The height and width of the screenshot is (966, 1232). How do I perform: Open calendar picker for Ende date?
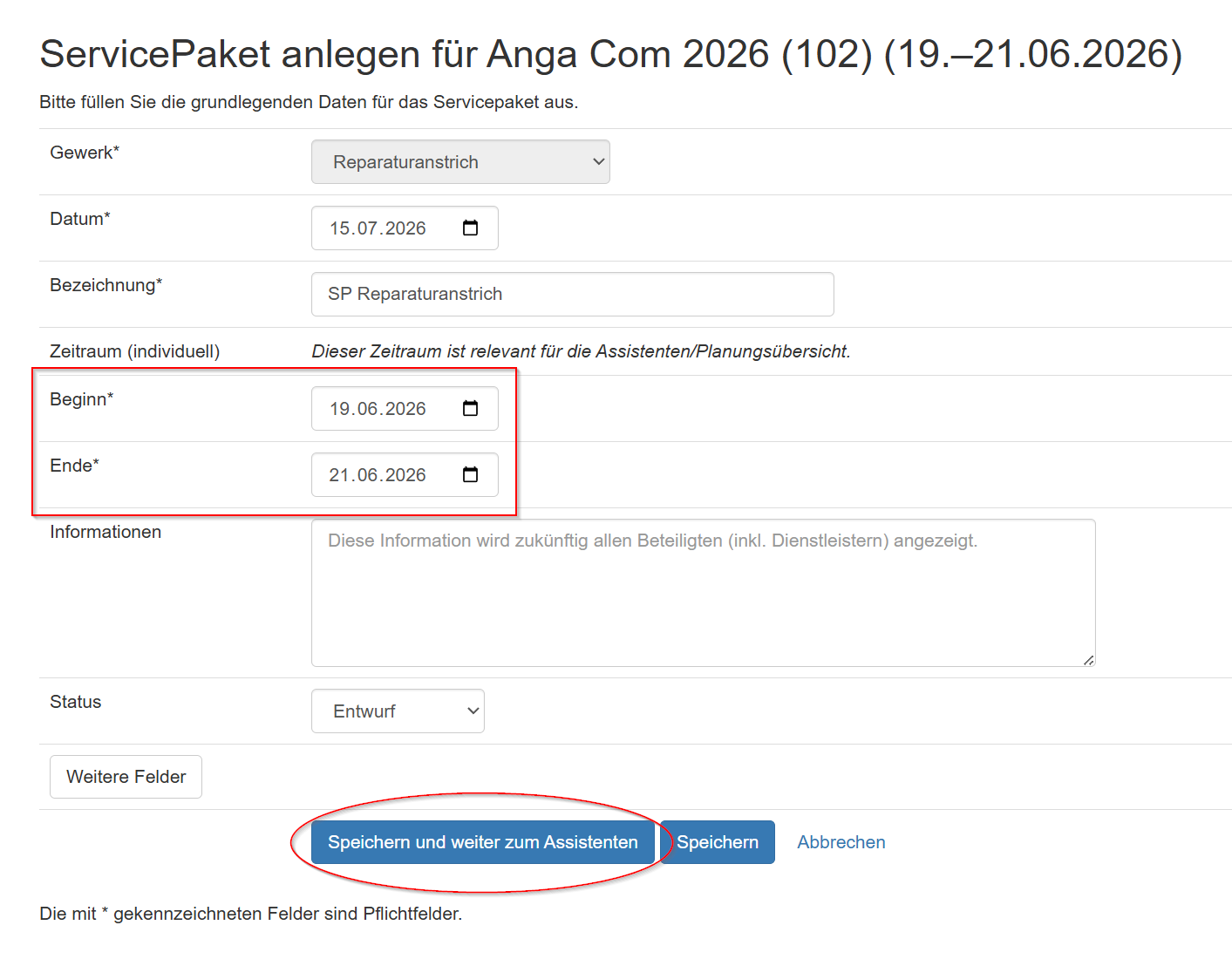click(470, 475)
